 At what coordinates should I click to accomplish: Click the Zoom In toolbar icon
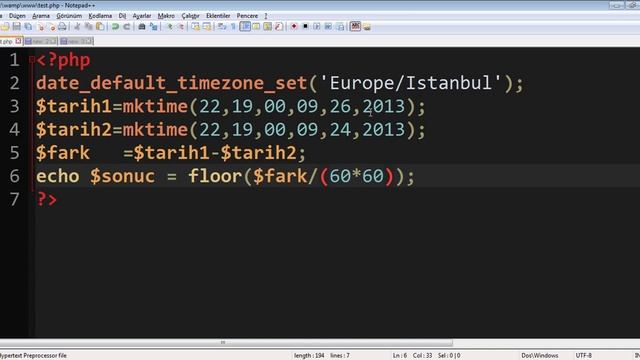(169, 27)
